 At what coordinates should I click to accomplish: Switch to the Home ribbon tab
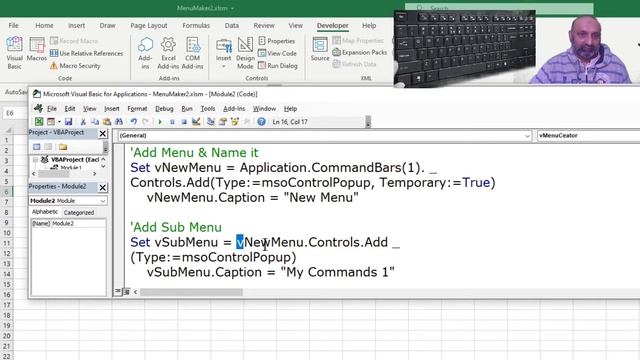[44, 25]
